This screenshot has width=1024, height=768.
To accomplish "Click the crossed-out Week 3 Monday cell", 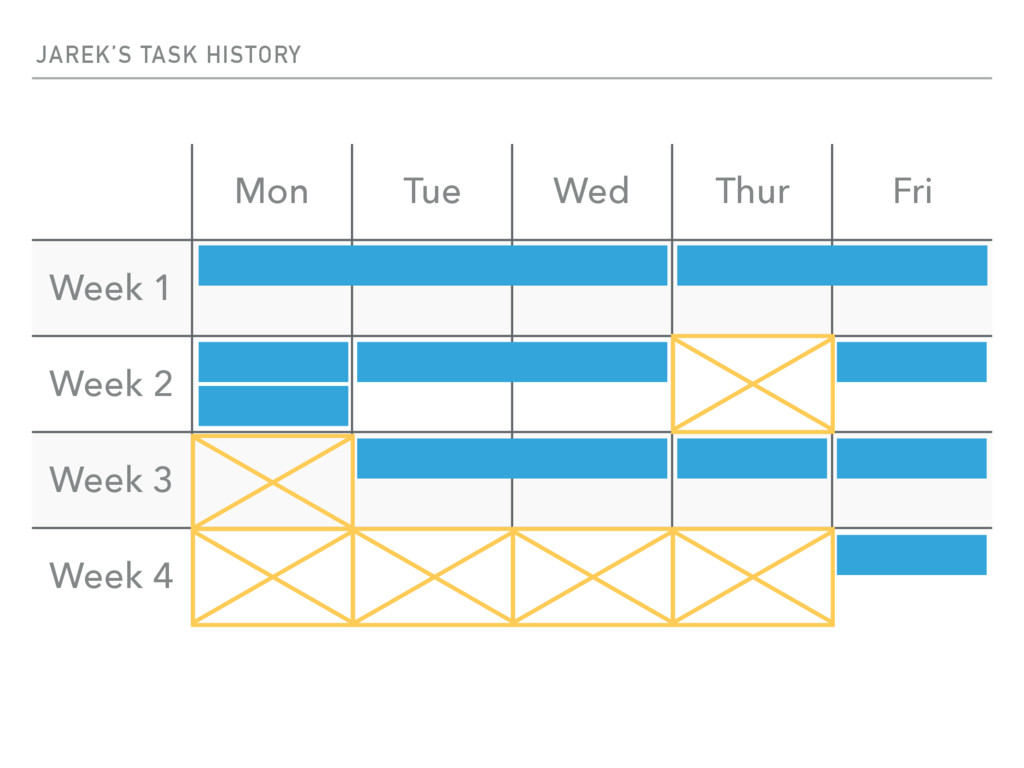I will (272, 481).
